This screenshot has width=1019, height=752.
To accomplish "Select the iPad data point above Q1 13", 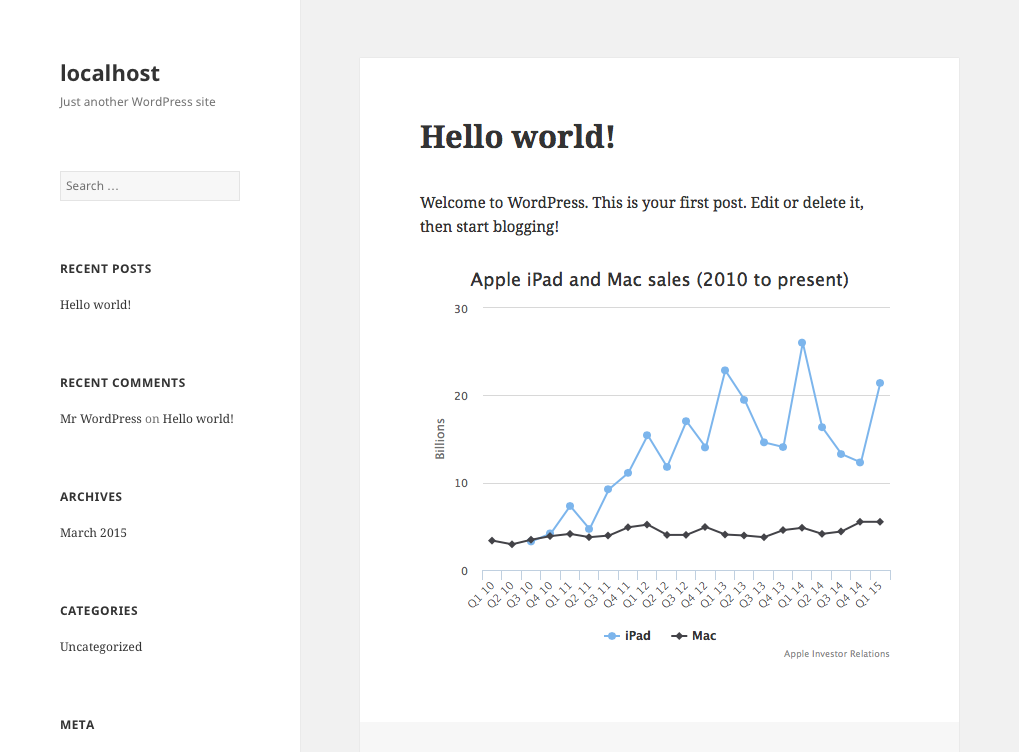I will 725,370.
